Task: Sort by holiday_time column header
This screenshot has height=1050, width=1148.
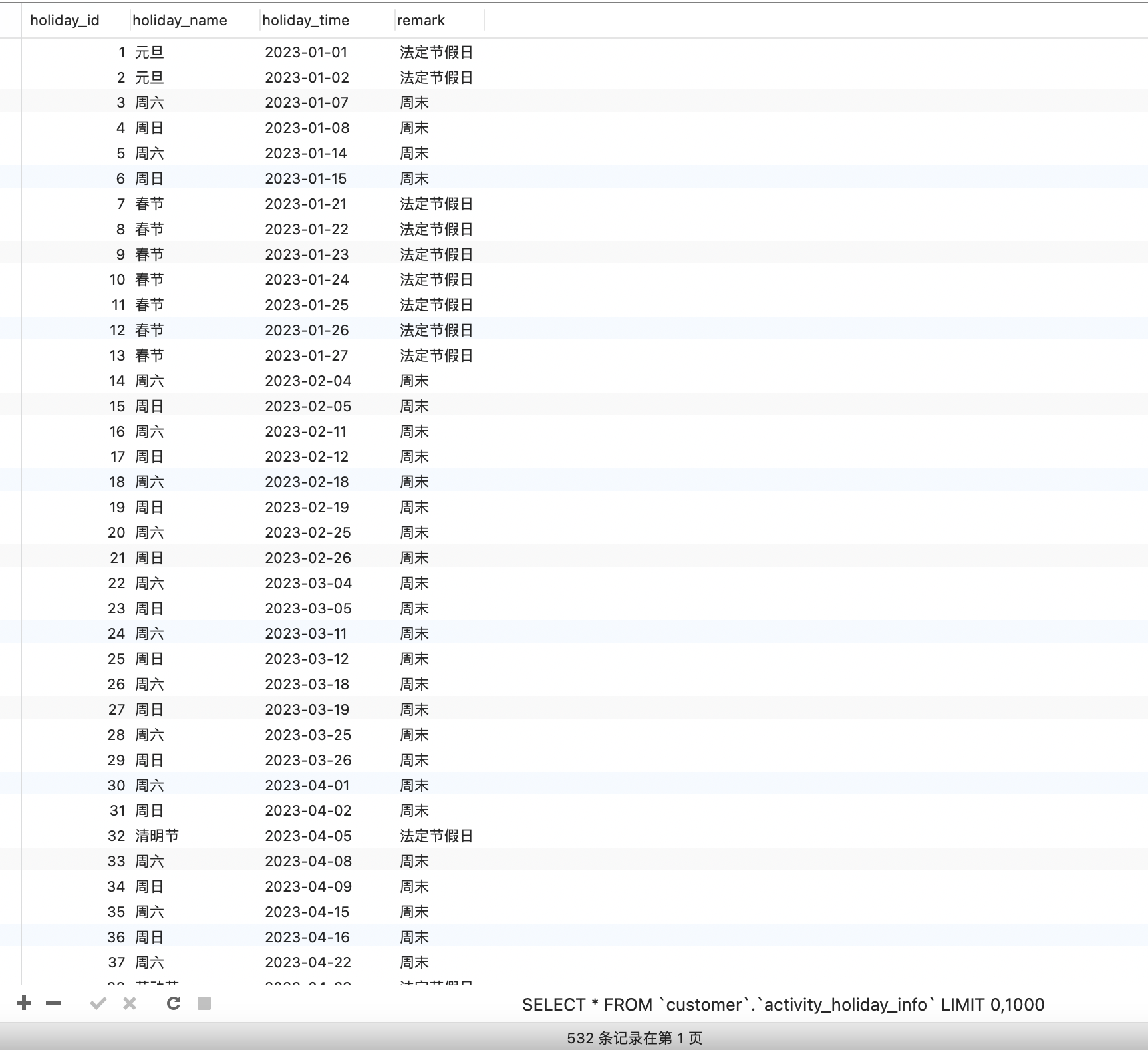Action: (305, 21)
